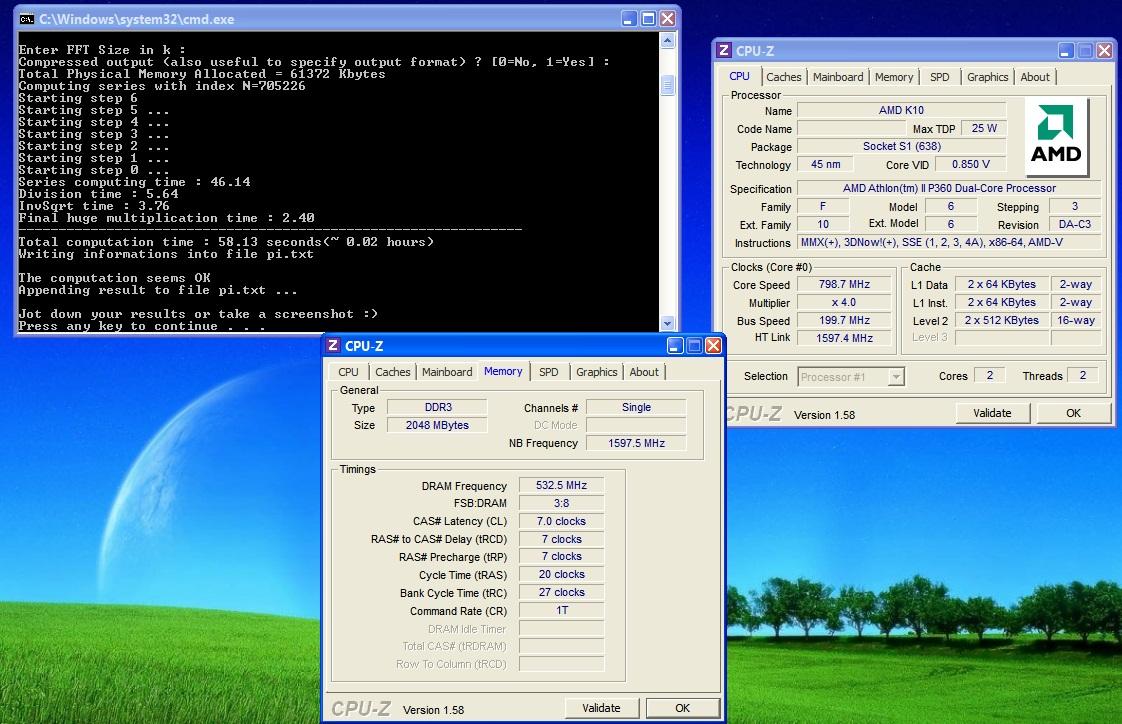Close the CPU-Z memory window

[713, 346]
